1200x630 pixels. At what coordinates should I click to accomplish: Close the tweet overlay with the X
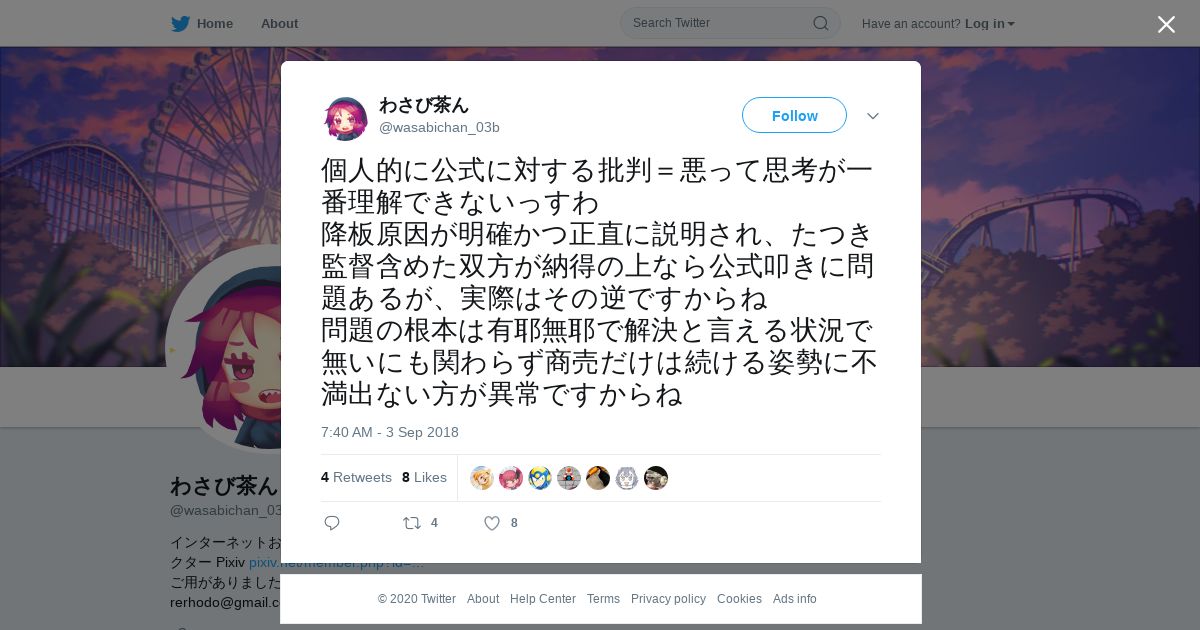[1166, 24]
